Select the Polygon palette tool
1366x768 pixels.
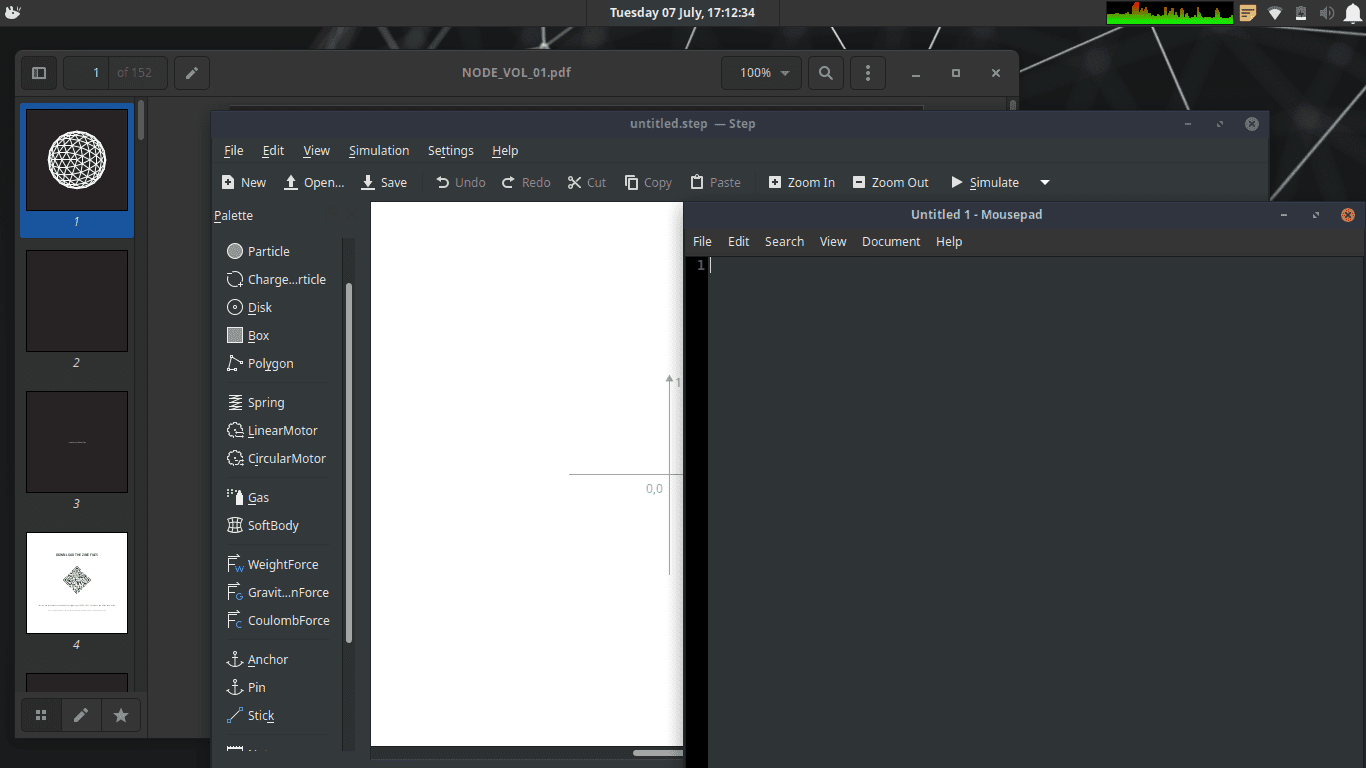pos(260,363)
